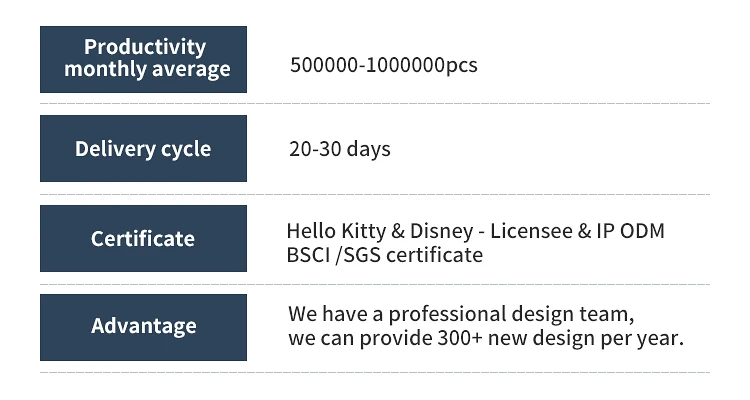Click the word 'Productivity' in the first label
Image resolution: width=750 pixels, height=400 pixels.
click(144, 47)
